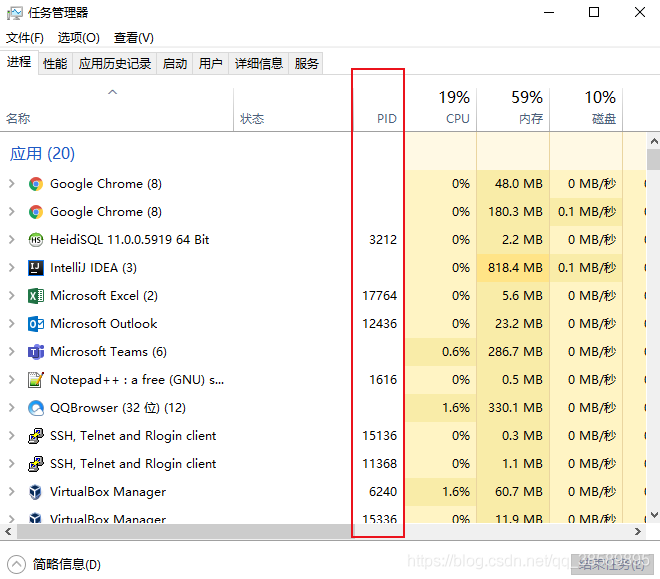Click the 330.1 MB memory cell
This screenshot has height=579, width=660.
[x=515, y=408]
